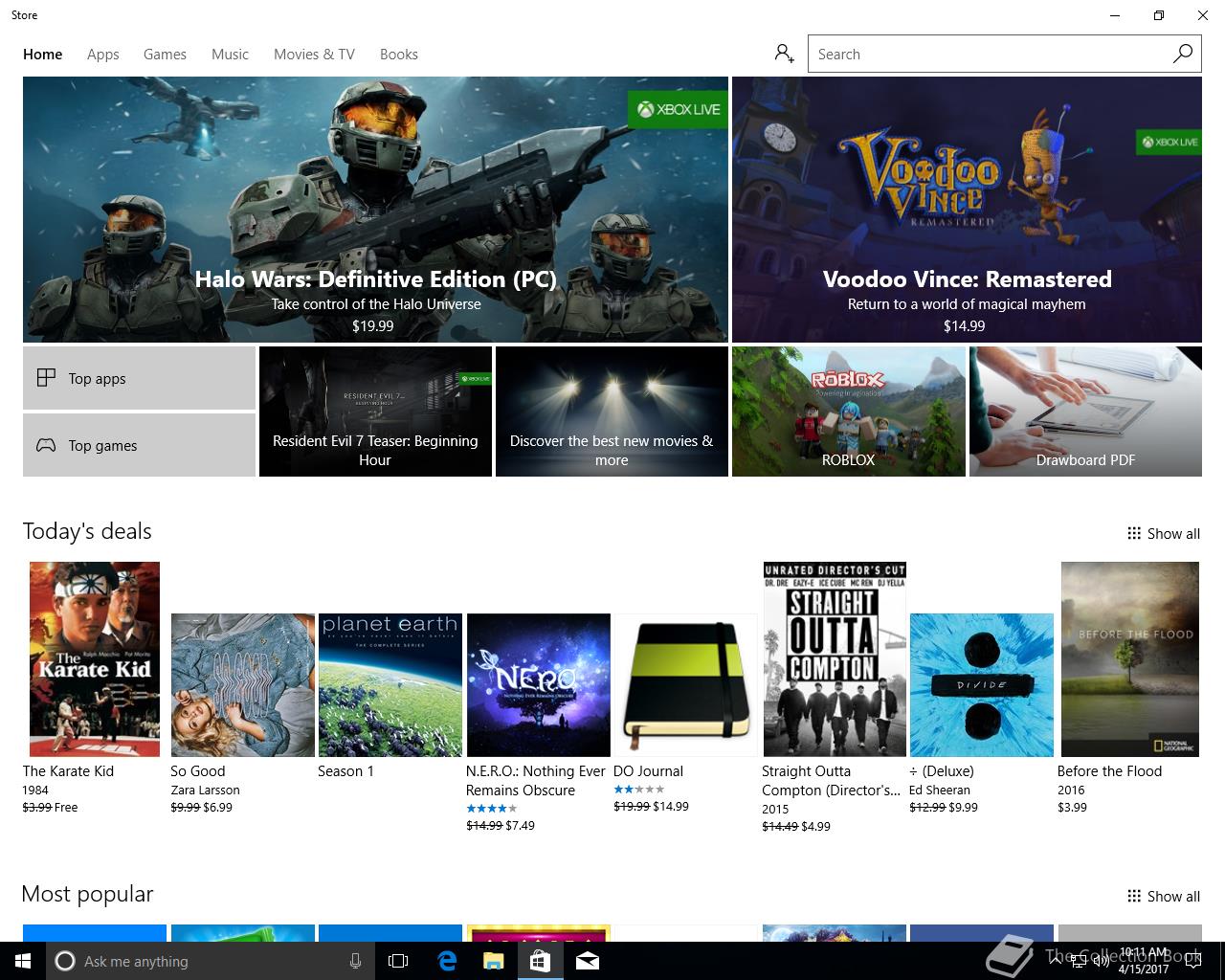Open Discover the best new movies tile
The image size is (1225, 980).
pos(612,412)
